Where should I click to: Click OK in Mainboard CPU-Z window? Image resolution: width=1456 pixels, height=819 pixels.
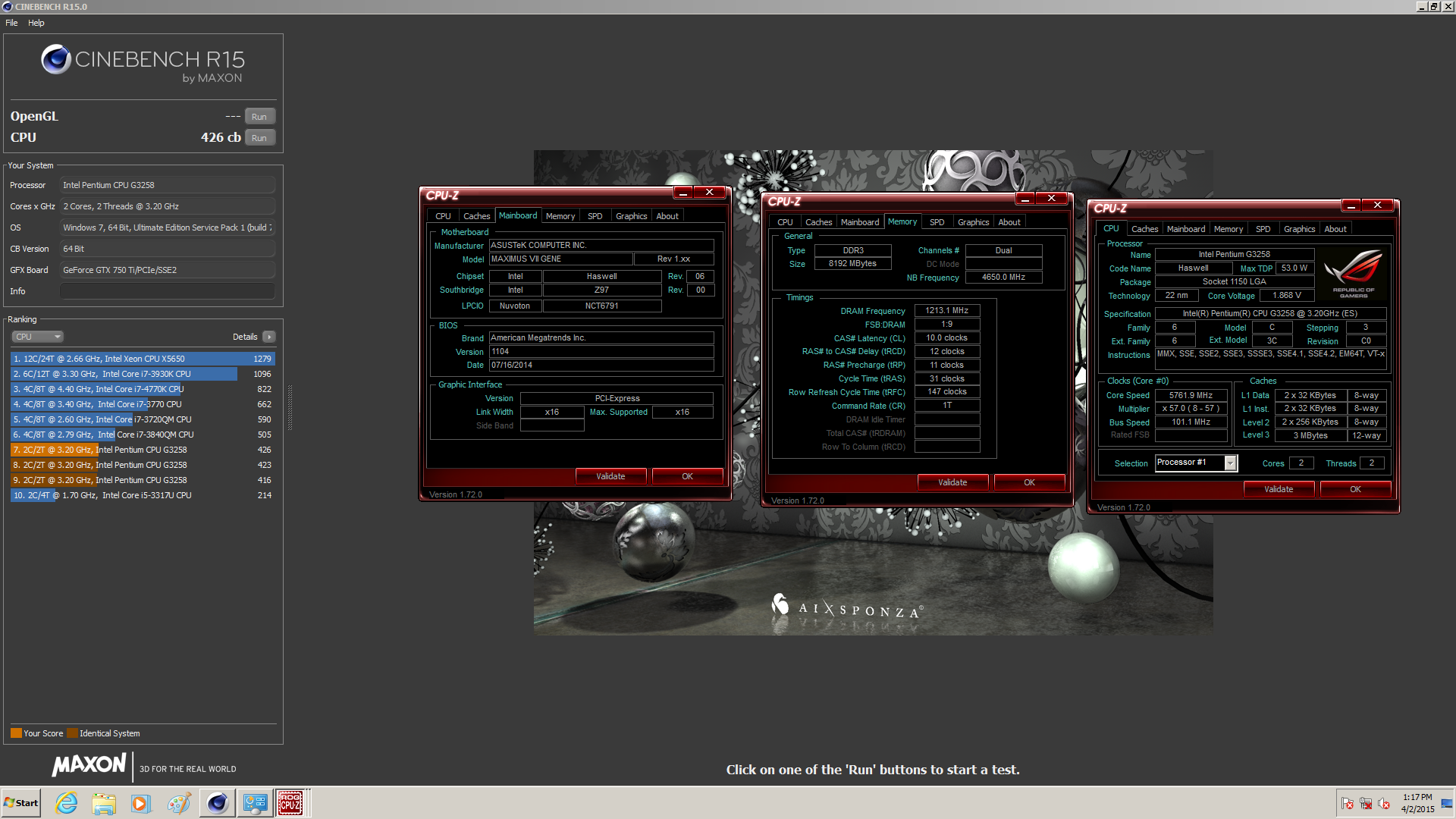(x=687, y=476)
